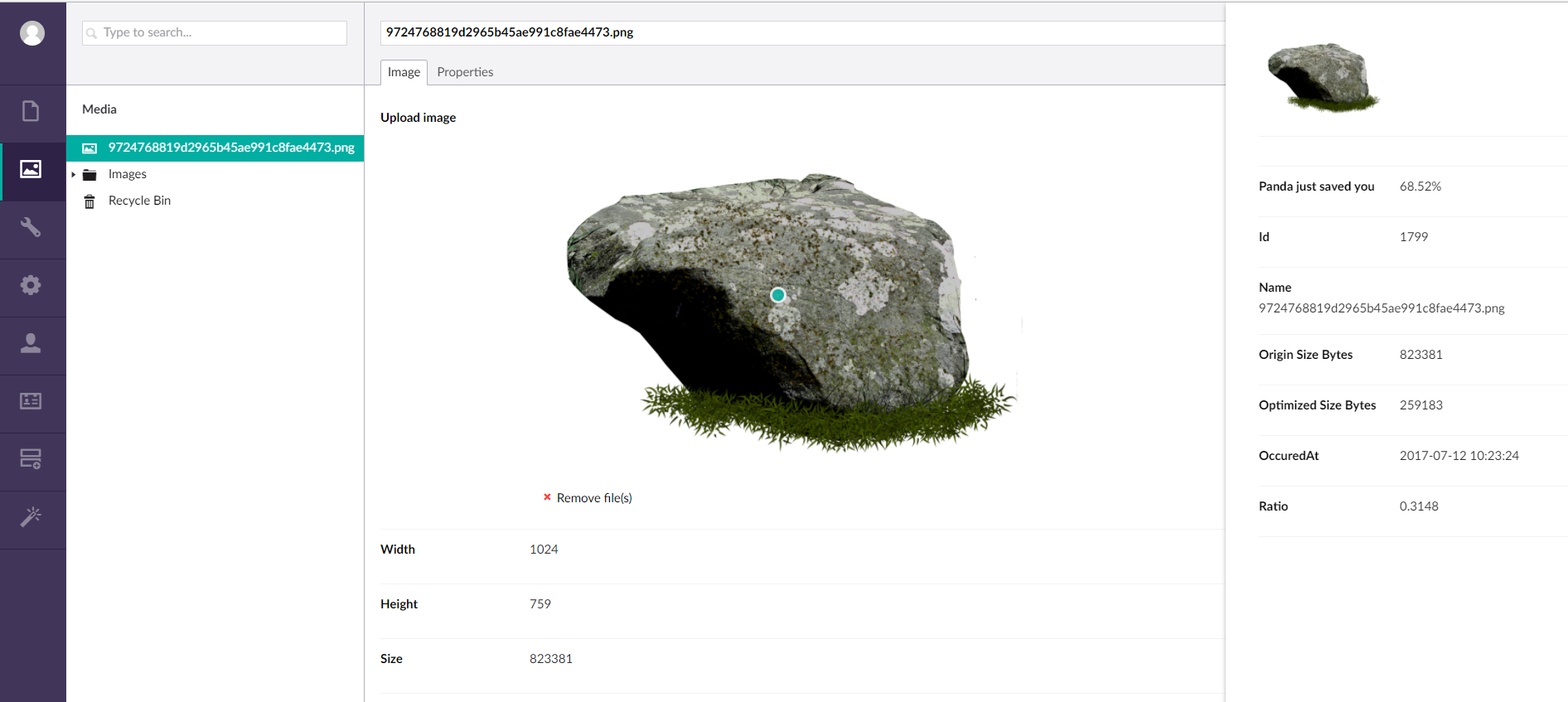
Task: Click the focal point dot on rock
Action: tap(777, 295)
